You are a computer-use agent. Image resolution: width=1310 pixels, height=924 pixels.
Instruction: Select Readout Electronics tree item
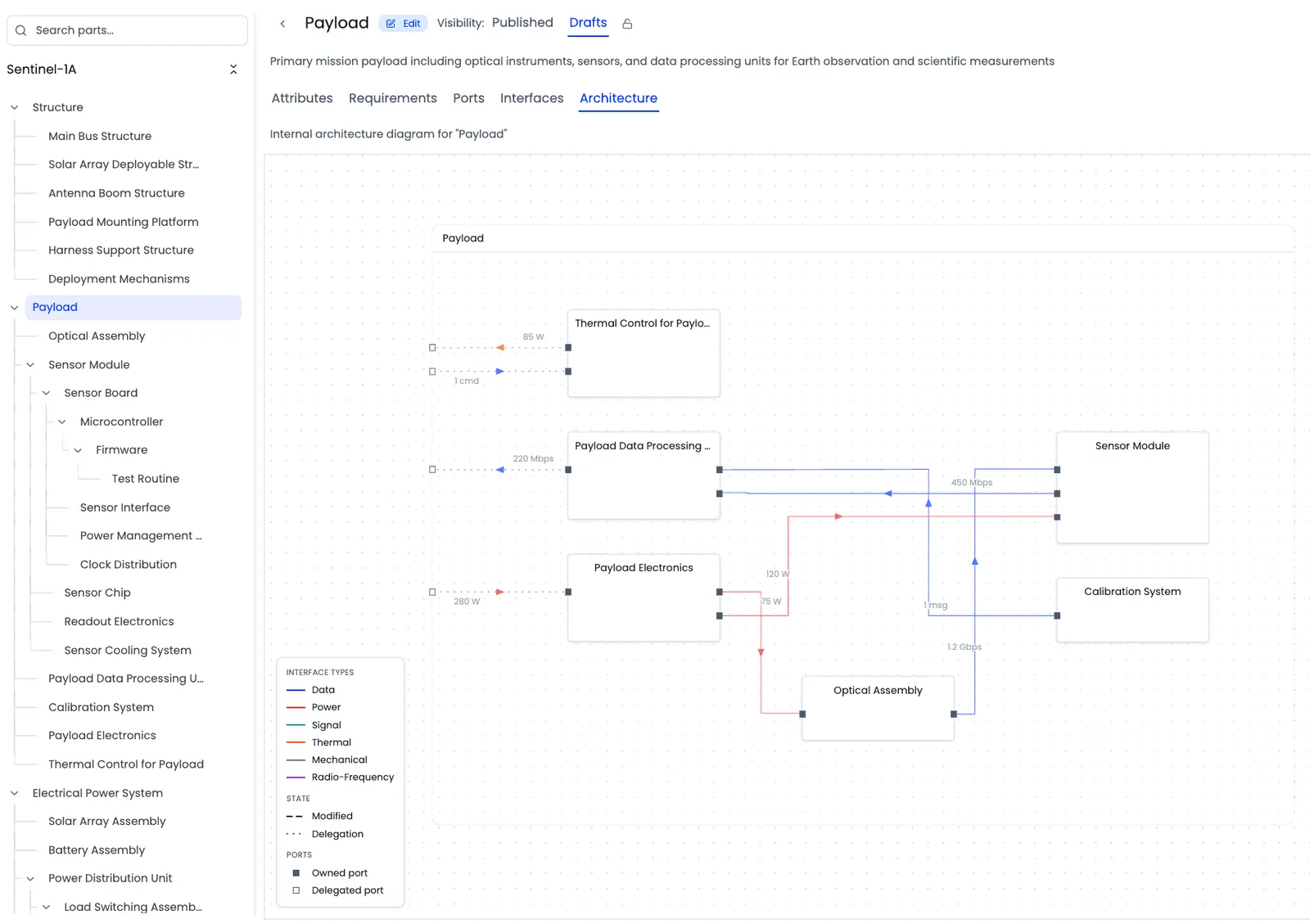pos(119,621)
